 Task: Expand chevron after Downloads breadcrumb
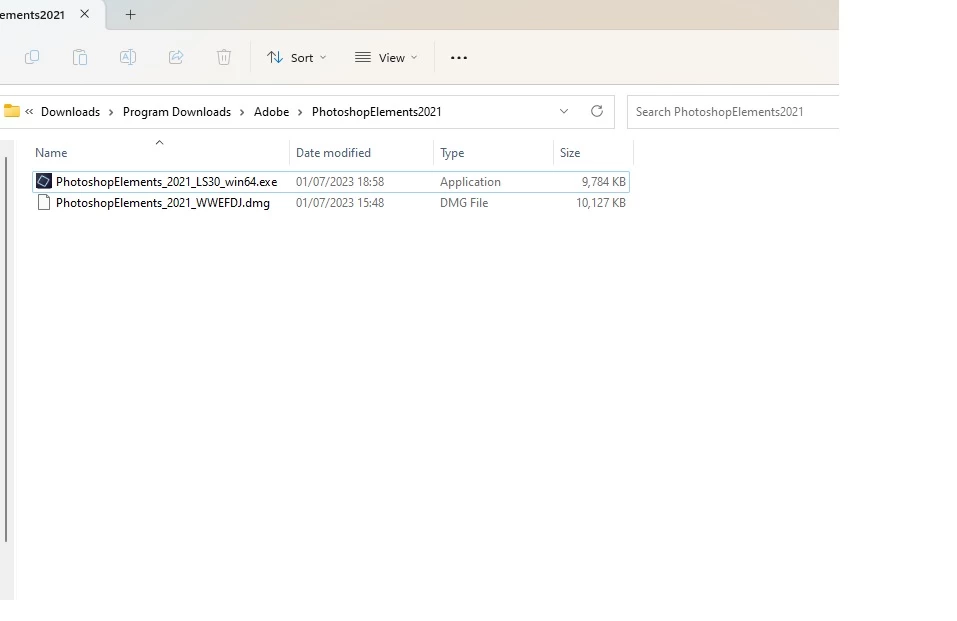111,112
